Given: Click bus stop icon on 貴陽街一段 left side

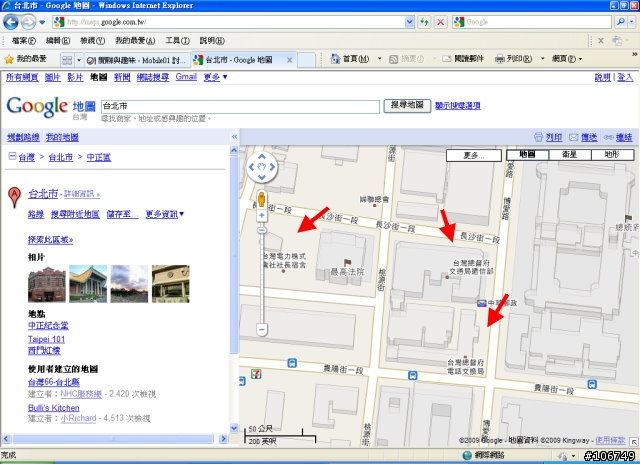Looking at the screenshot, I should [292, 363].
